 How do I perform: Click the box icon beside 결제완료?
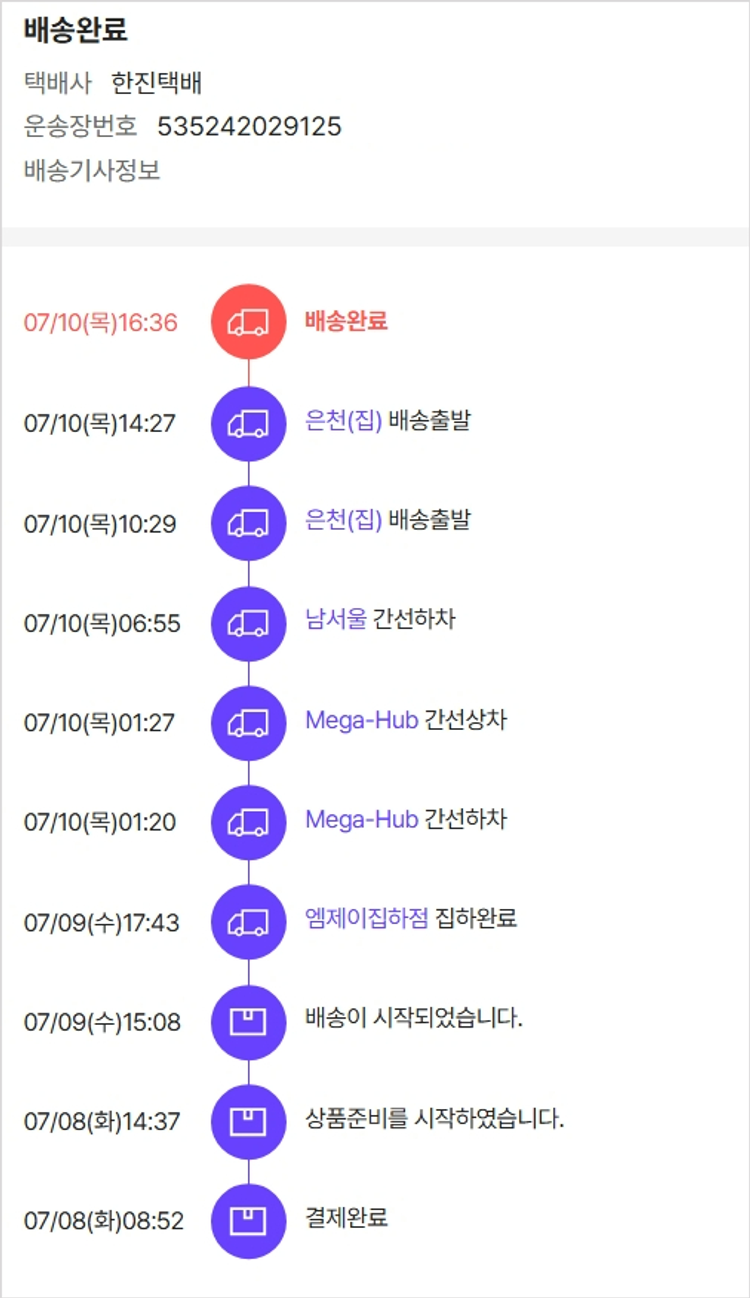coord(248,1220)
